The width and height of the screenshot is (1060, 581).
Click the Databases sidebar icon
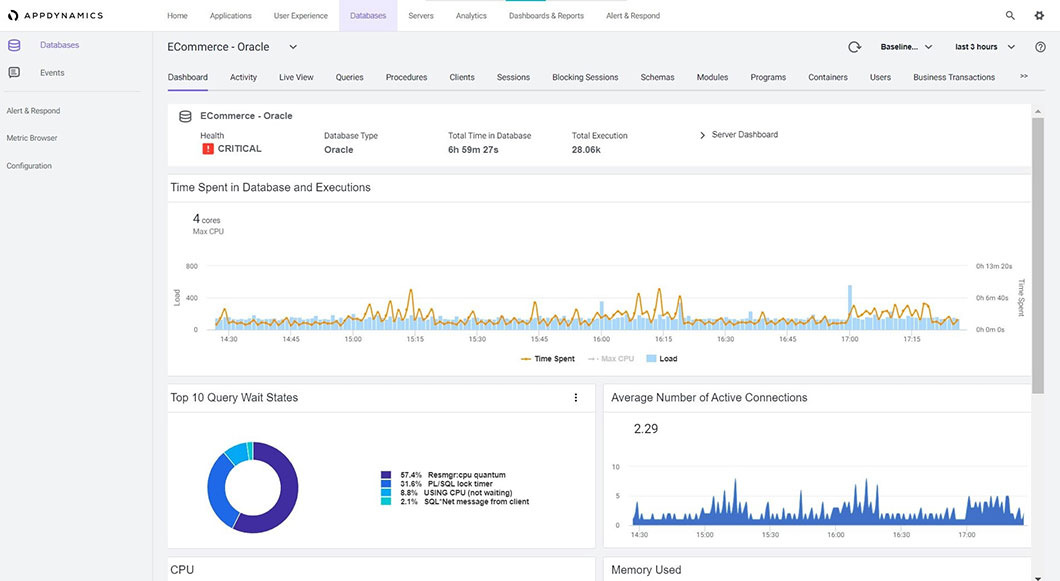click(x=14, y=45)
